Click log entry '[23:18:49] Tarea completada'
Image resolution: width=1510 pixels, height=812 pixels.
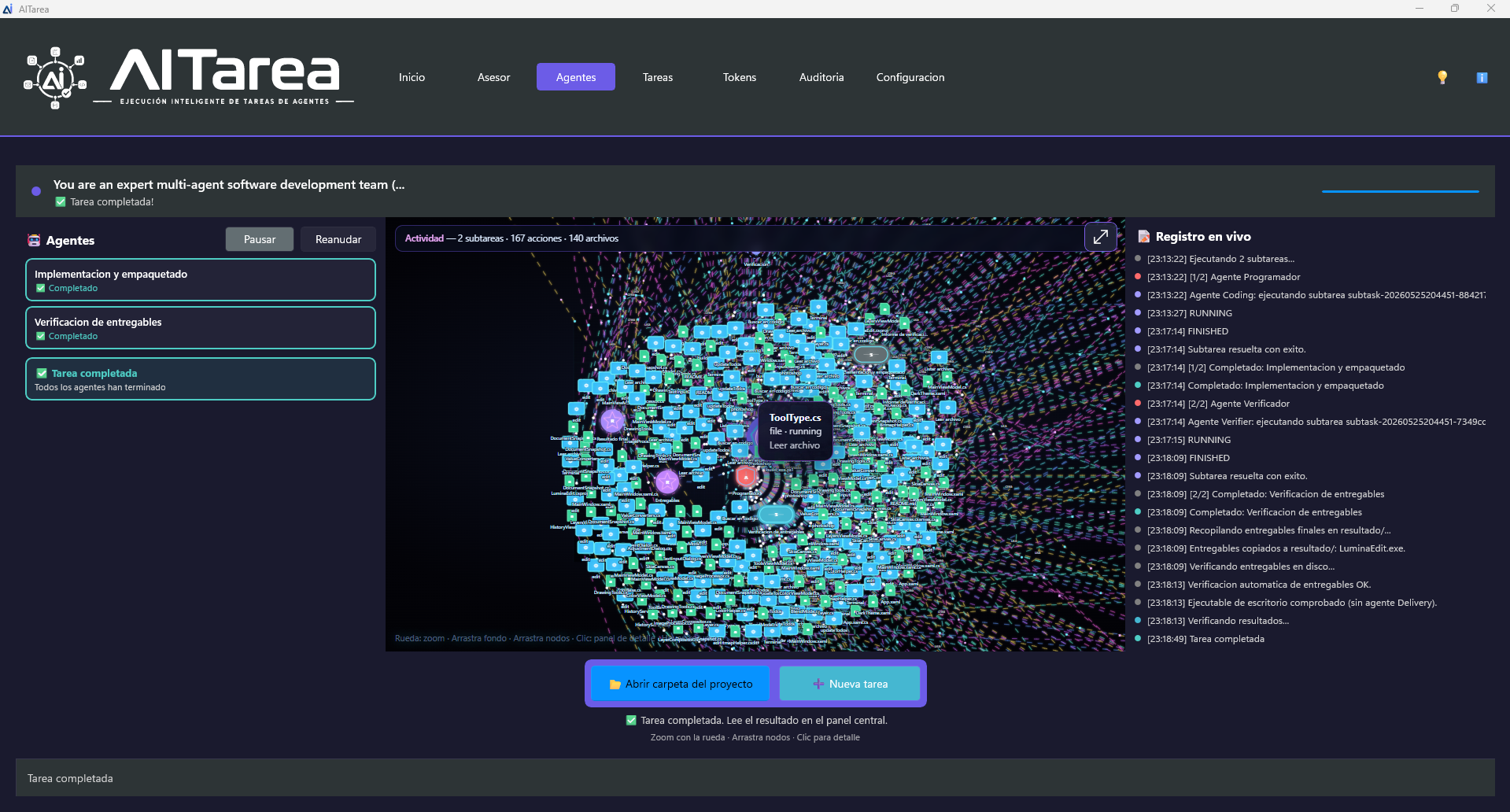click(1206, 639)
